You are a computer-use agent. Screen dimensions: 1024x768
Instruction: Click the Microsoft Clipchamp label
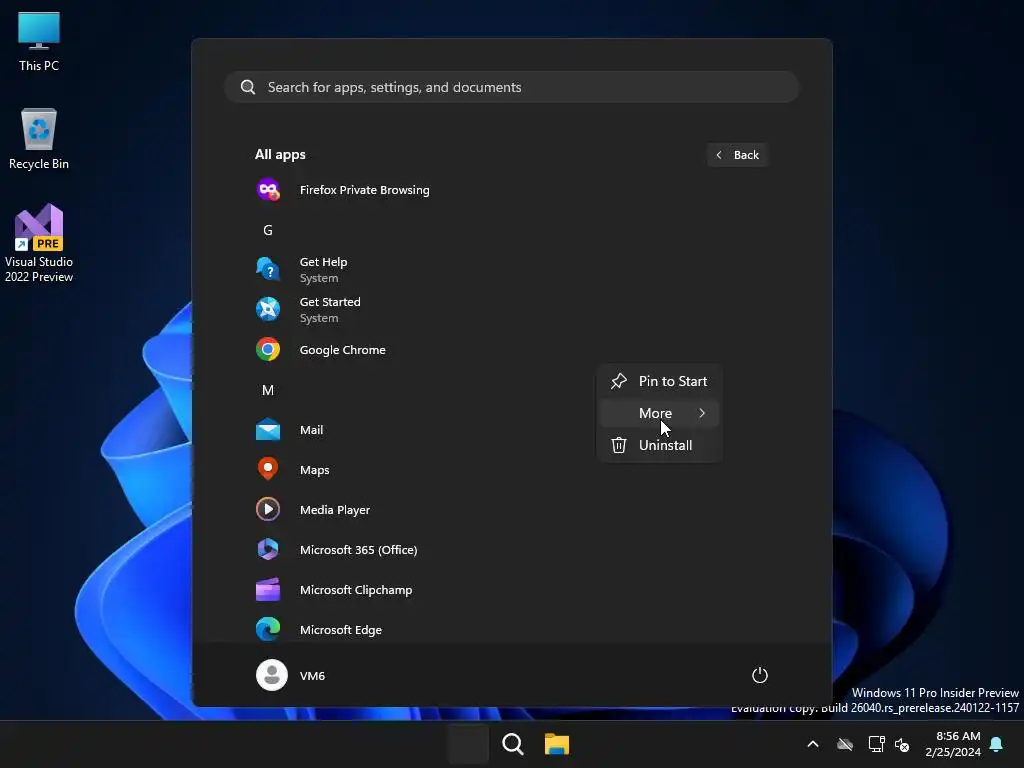[356, 590]
